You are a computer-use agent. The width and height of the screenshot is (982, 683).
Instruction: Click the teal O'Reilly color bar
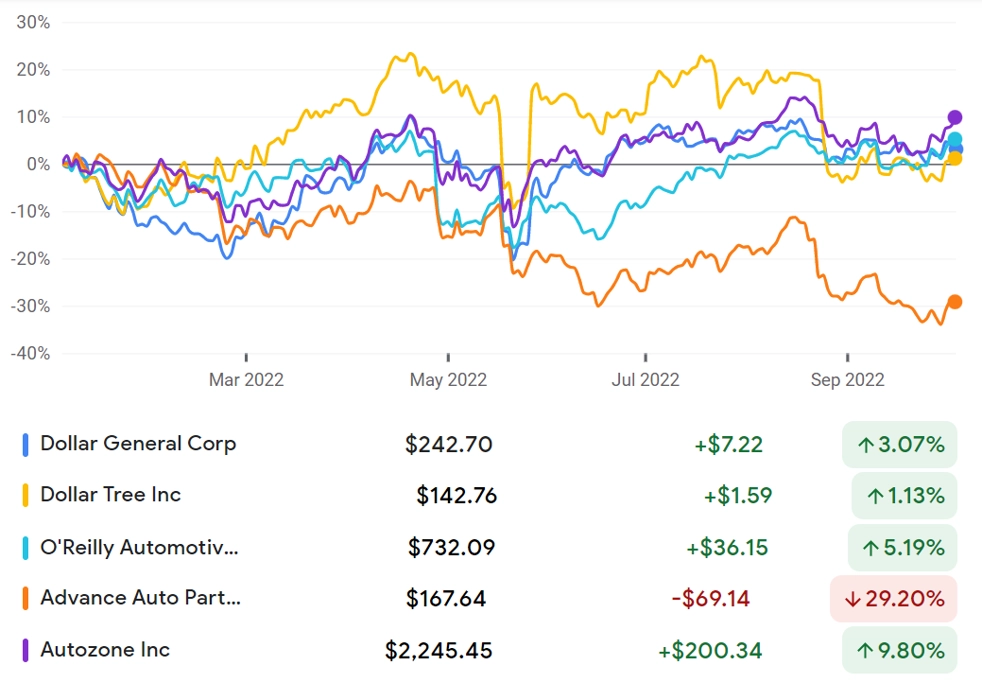click(x=25, y=548)
